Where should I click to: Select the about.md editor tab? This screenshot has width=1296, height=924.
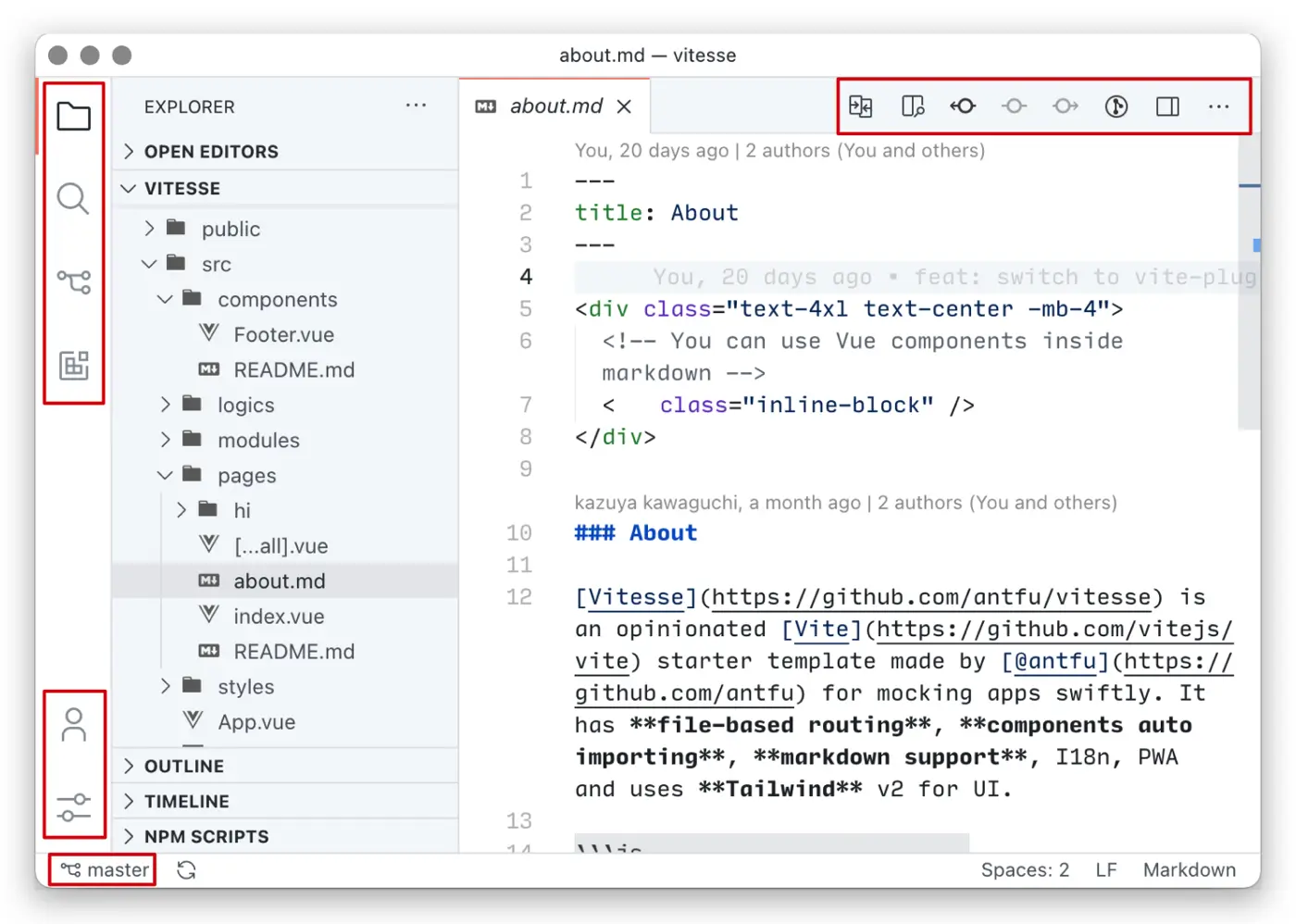[555, 106]
